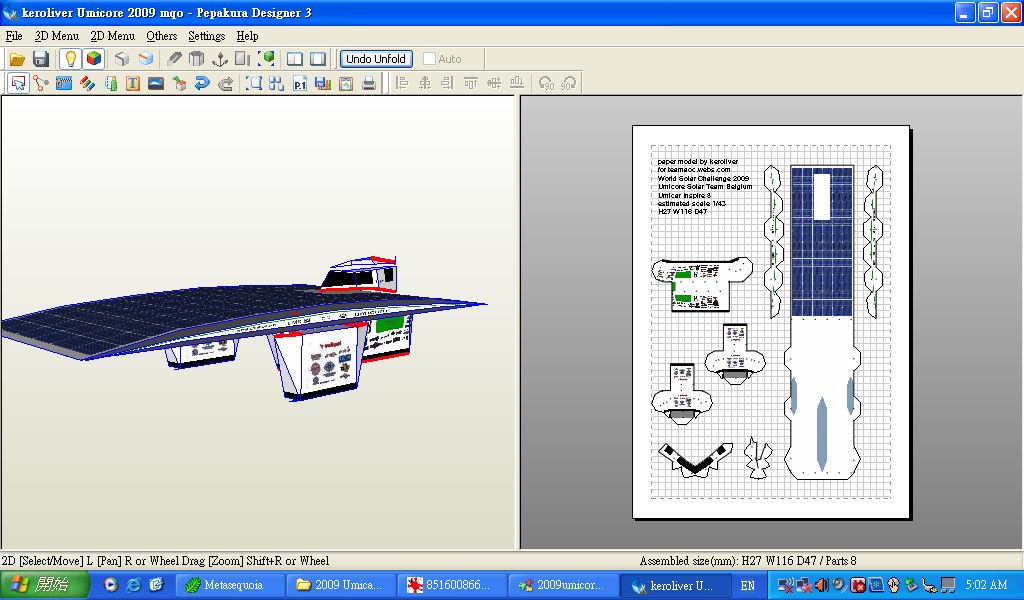Click the printer icon in toolbar
The height and width of the screenshot is (600, 1024).
coord(369,84)
